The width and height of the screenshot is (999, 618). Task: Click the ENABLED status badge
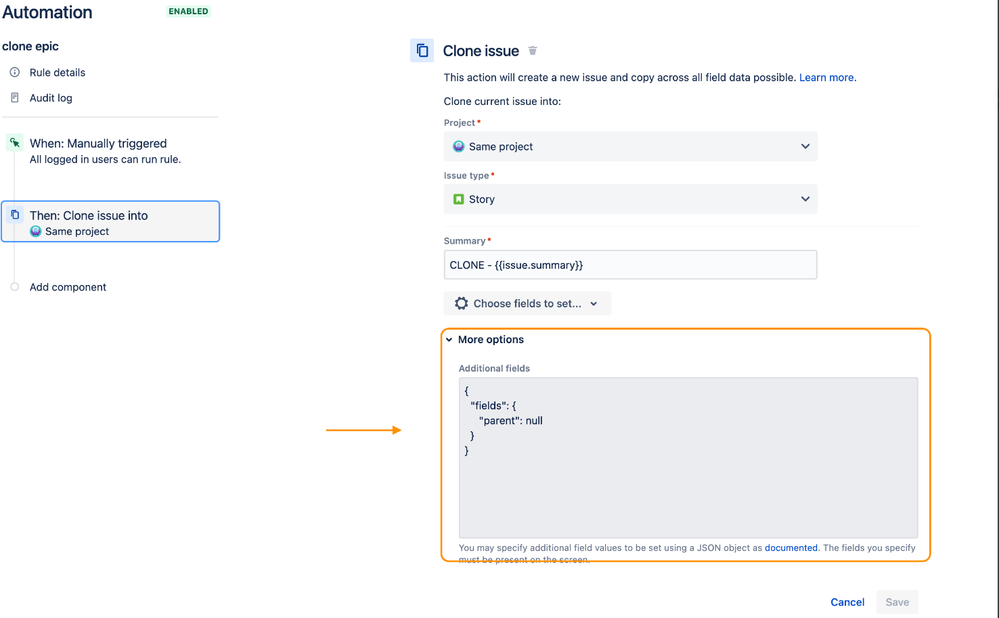(x=188, y=11)
